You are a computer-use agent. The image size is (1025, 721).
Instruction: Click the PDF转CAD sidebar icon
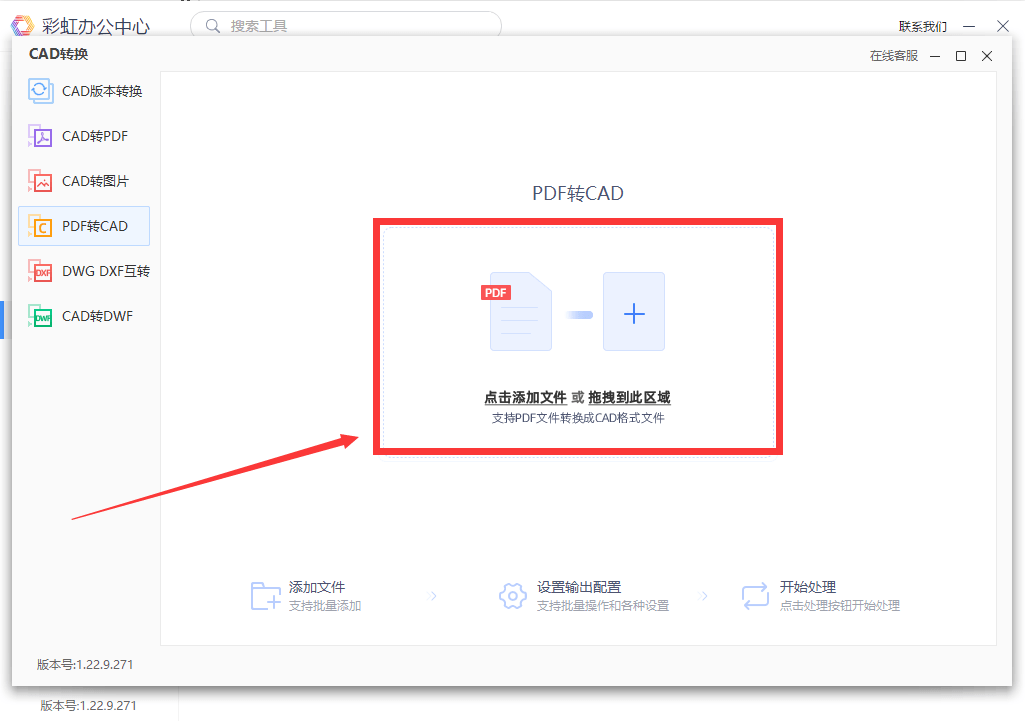click(x=40, y=226)
